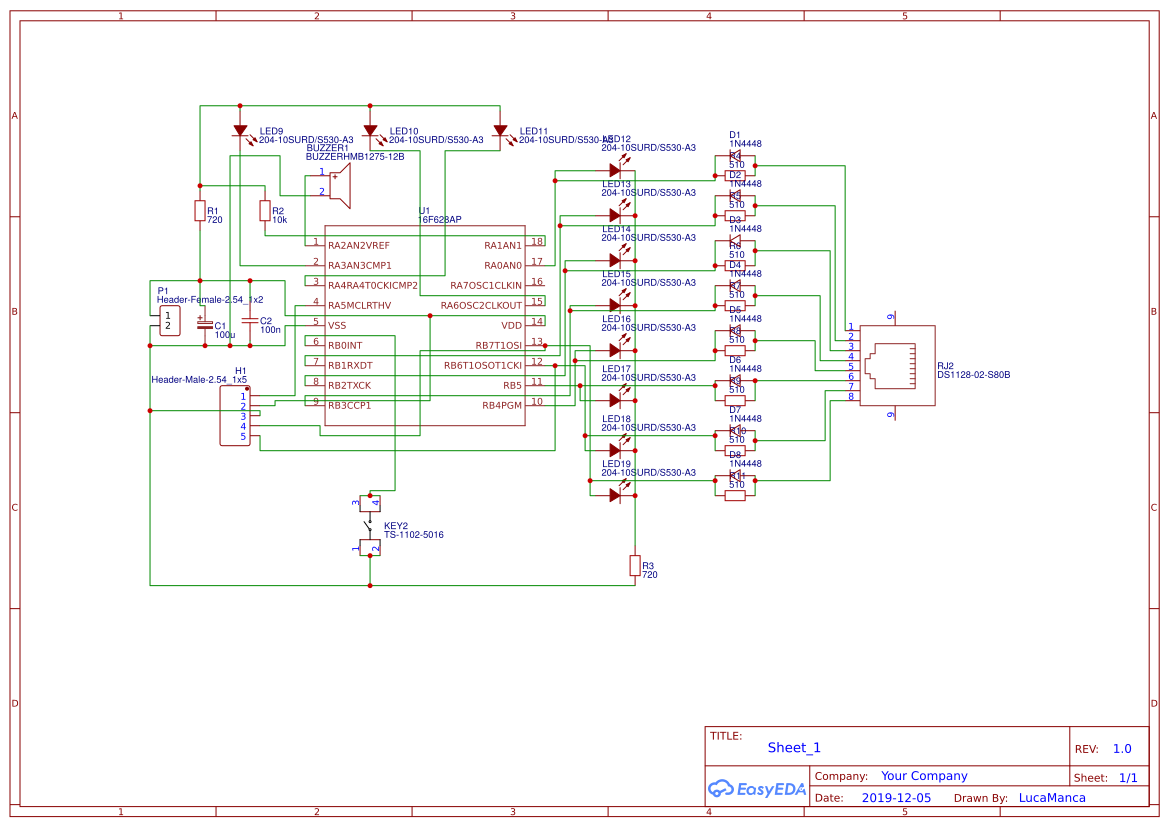This screenshot has height=827, width=1170.
Task: Click the RB6T1OSOT1CKI pin label
Action: (x=483, y=366)
